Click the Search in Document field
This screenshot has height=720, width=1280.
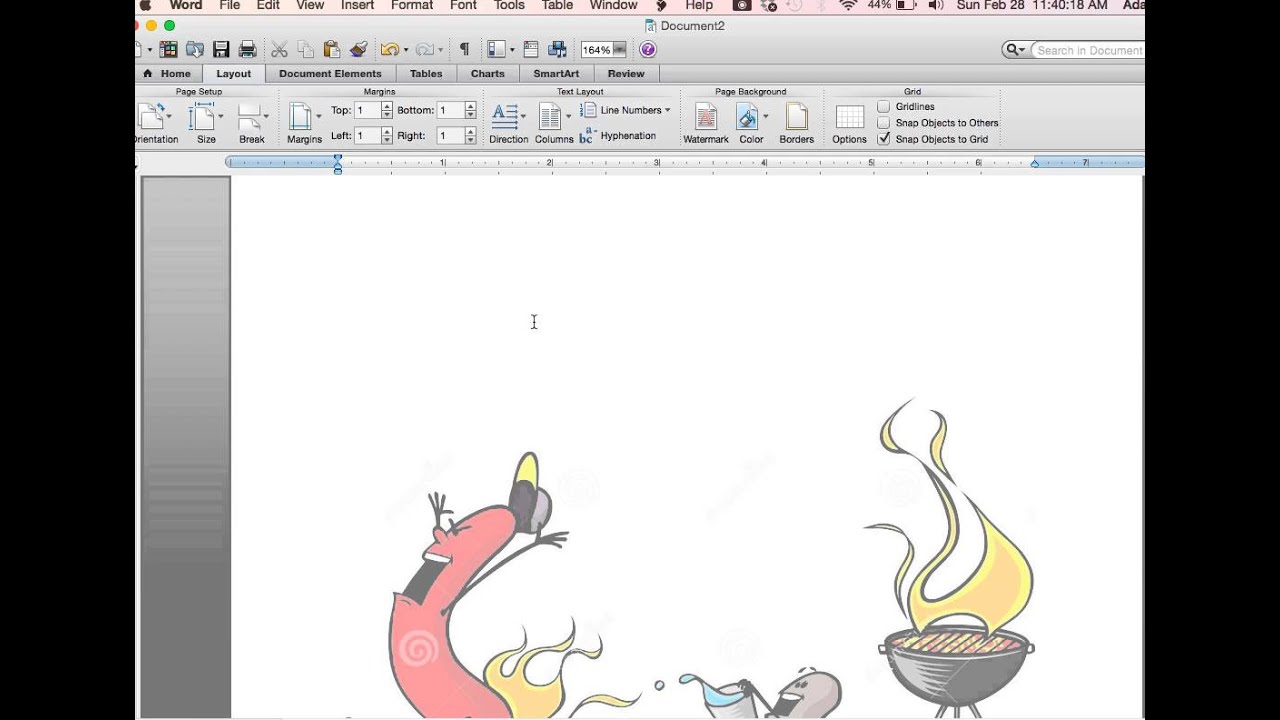(x=1088, y=50)
